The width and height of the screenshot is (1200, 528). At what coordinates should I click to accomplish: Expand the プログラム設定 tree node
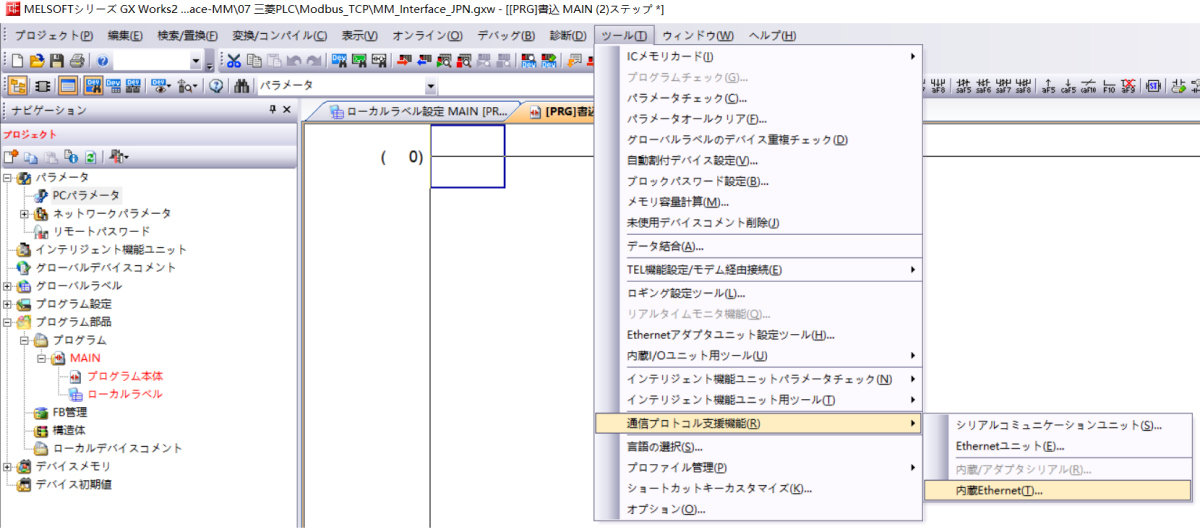8,303
